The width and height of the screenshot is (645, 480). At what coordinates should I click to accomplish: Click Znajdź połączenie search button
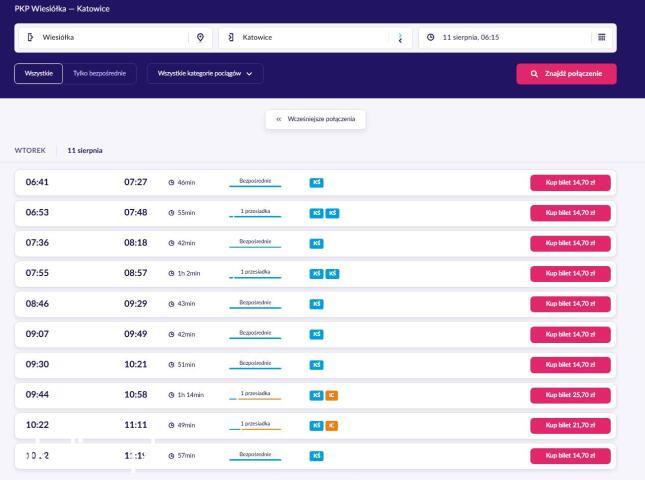[x=566, y=74]
